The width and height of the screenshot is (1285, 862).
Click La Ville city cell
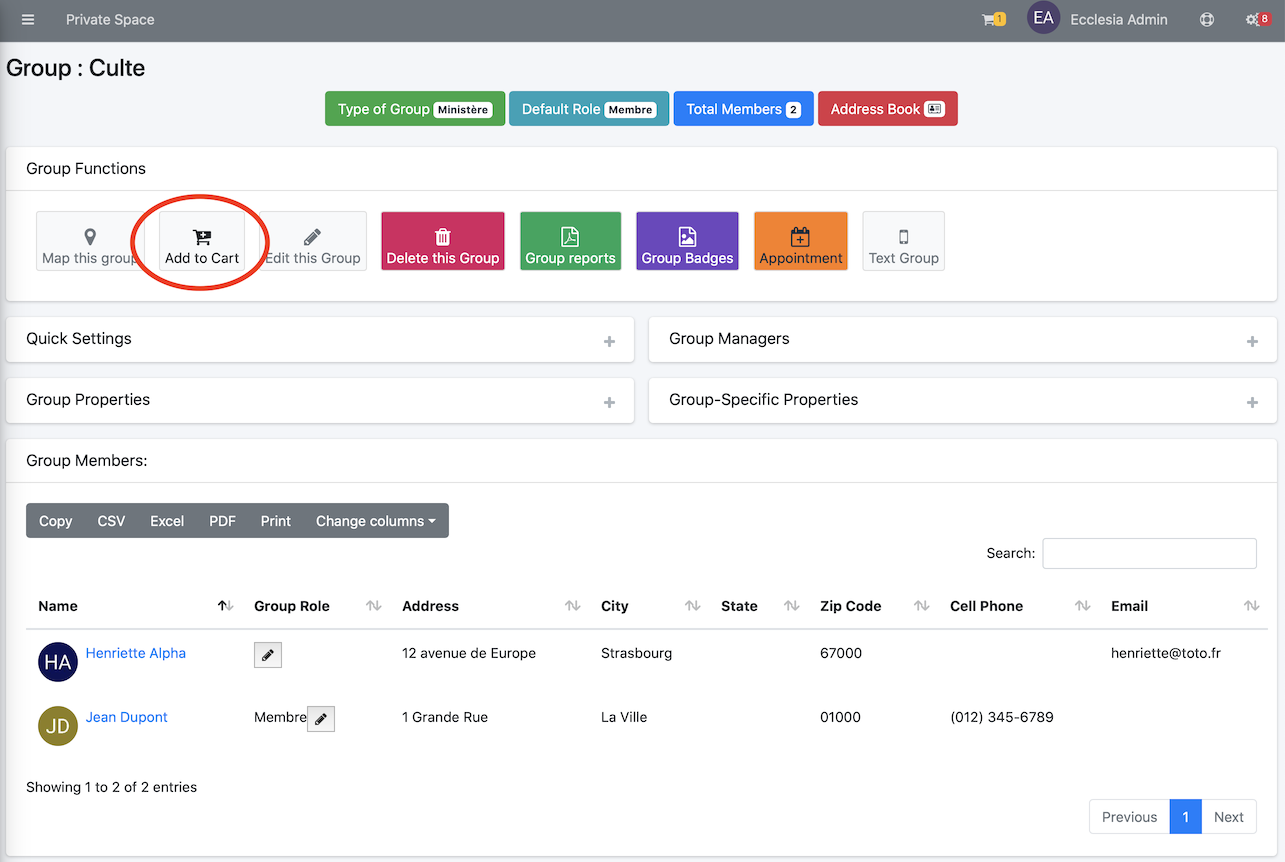(x=624, y=717)
